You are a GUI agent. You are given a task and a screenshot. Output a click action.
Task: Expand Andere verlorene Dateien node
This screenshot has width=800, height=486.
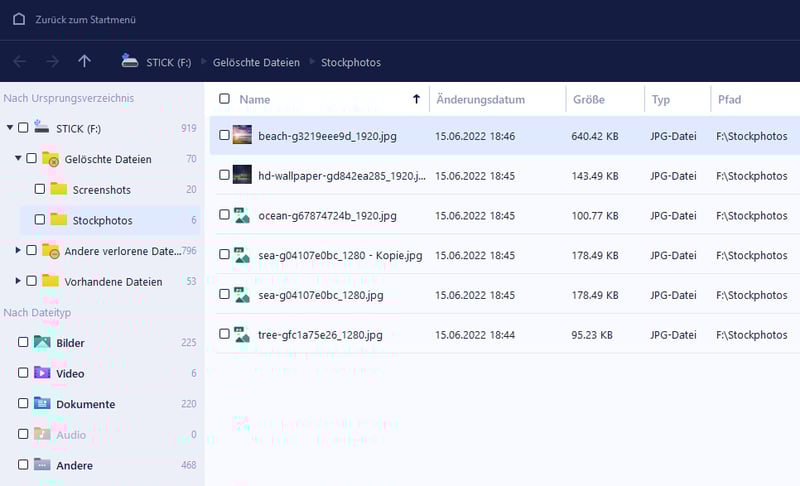click(18, 250)
